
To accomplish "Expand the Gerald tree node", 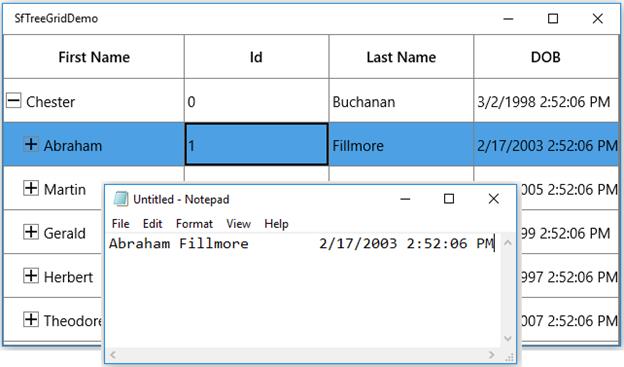I will click(x=31, y=232).
